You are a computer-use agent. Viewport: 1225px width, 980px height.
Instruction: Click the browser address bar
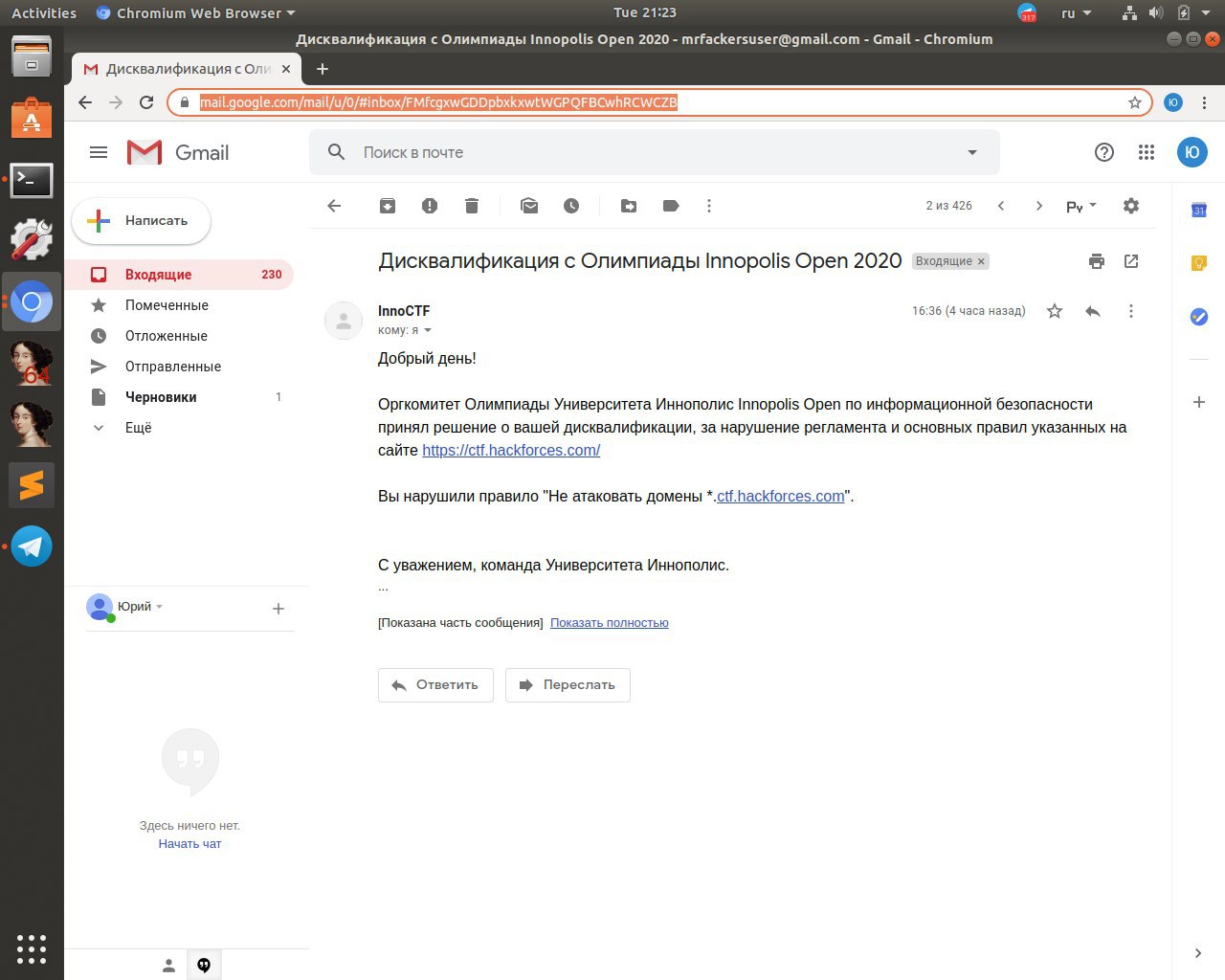(659, 102)
